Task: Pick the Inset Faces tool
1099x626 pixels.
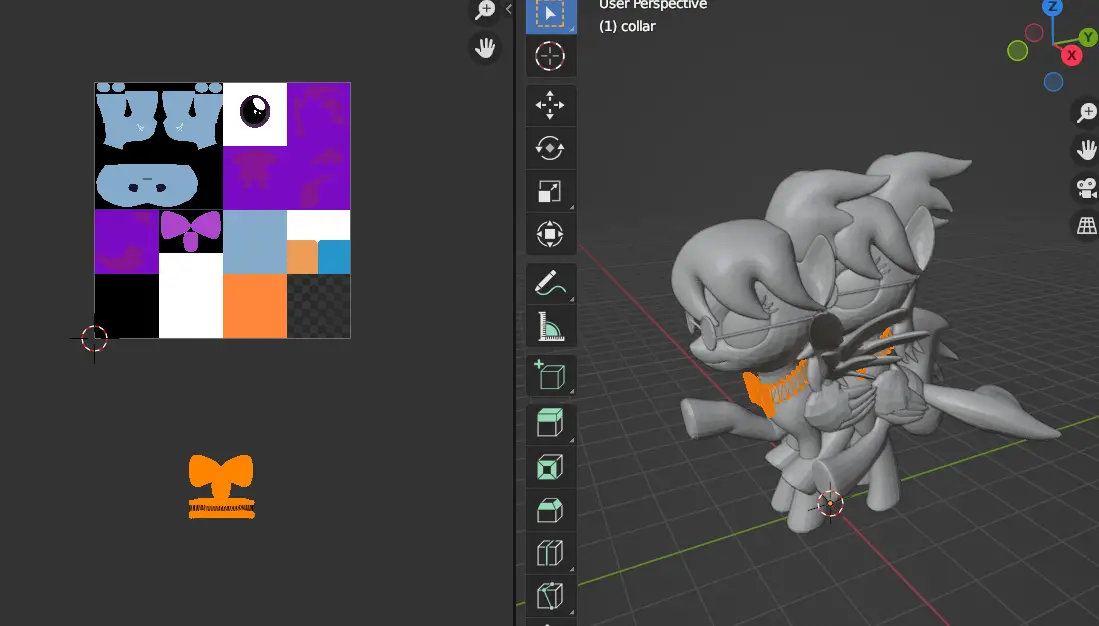Action: tap(550, 468)
